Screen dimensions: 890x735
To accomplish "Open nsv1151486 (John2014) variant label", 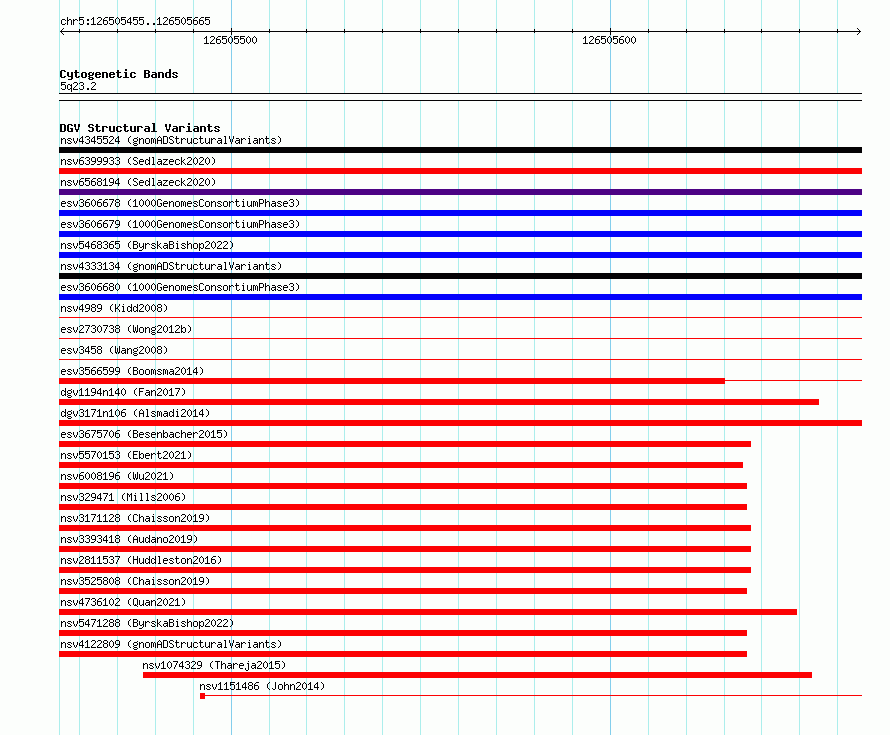I will (x=262, y=686).
